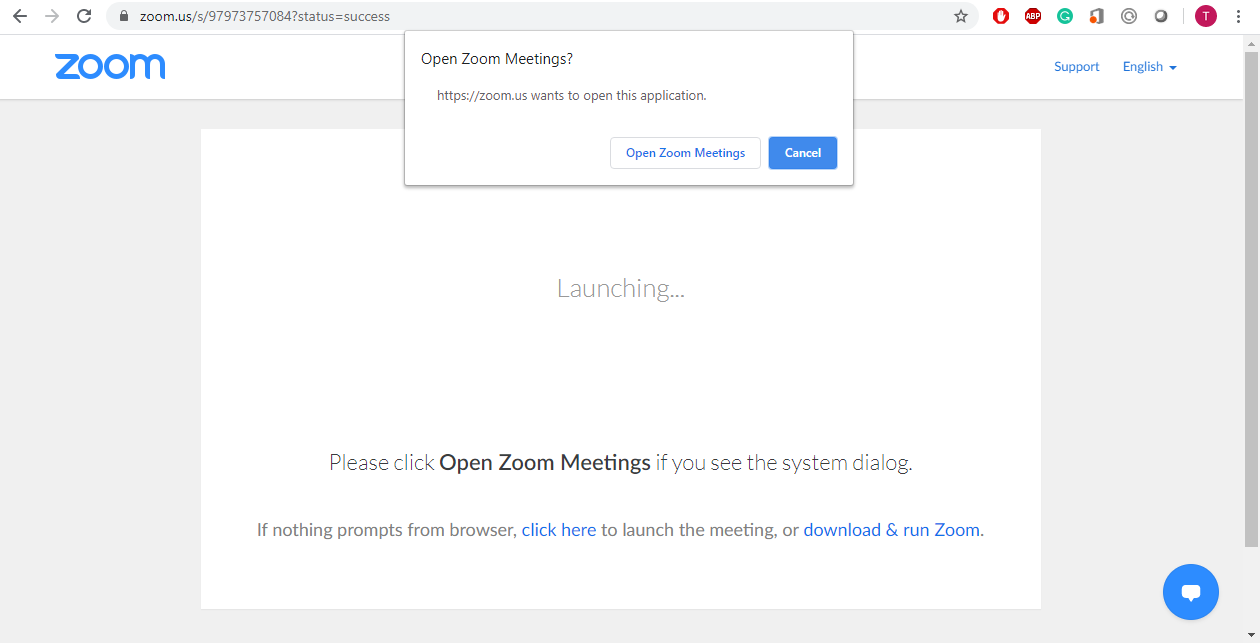The width and height of the screenshot is (1260, 643).
Task: Open the ABP Adblock Plus extension
Action: coord(1033,16)
